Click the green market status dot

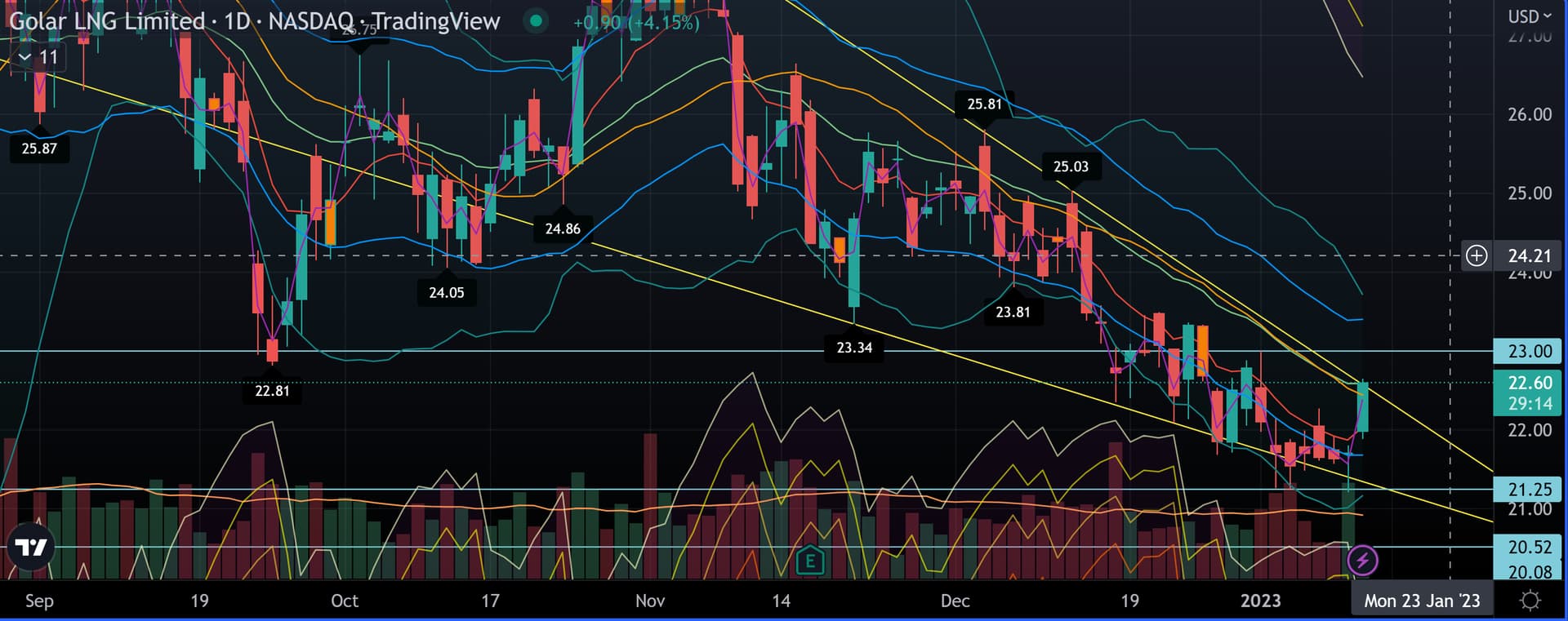click(x=536, y=21)
